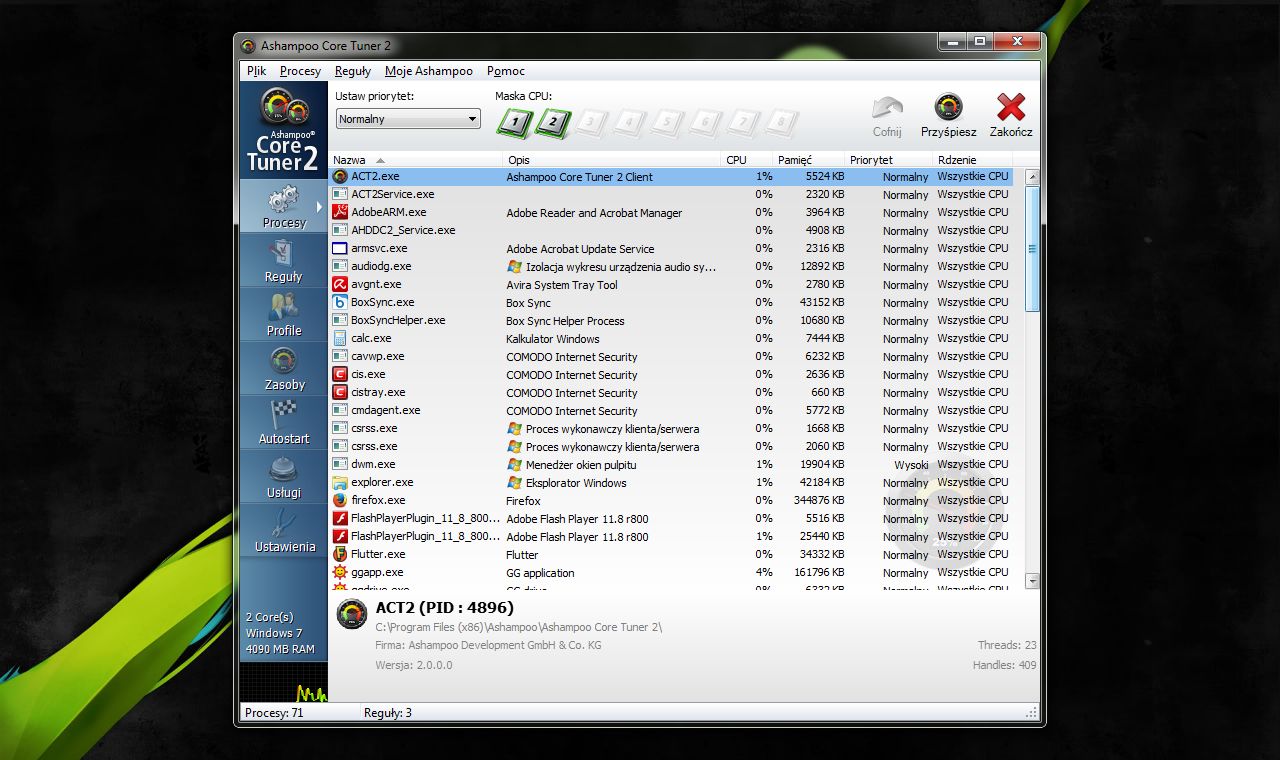Select the BoxSyncHelper.exe process row

(x=671, y=320)
